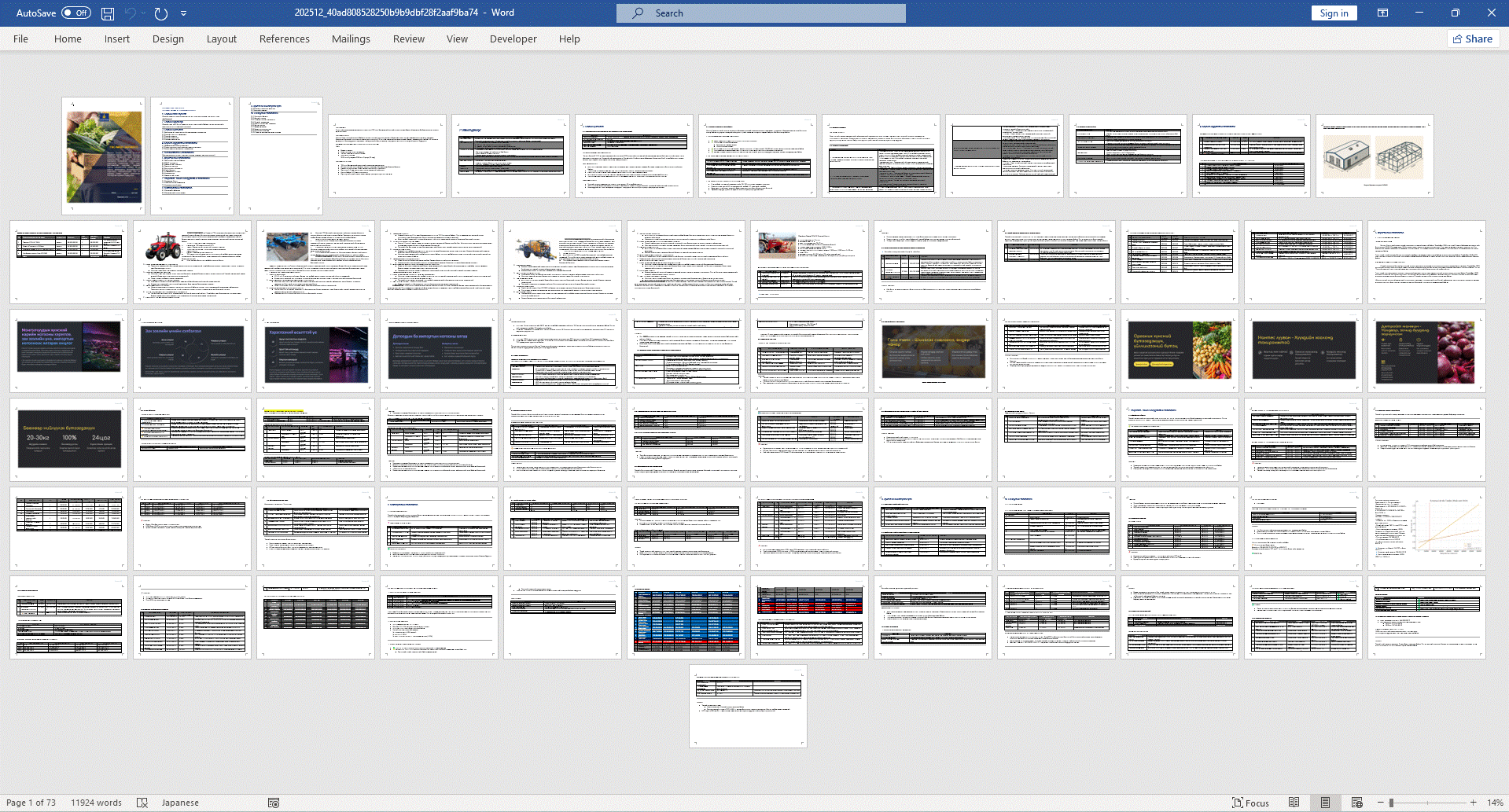Switch to Read Mode view icon

click(1294, 803)
